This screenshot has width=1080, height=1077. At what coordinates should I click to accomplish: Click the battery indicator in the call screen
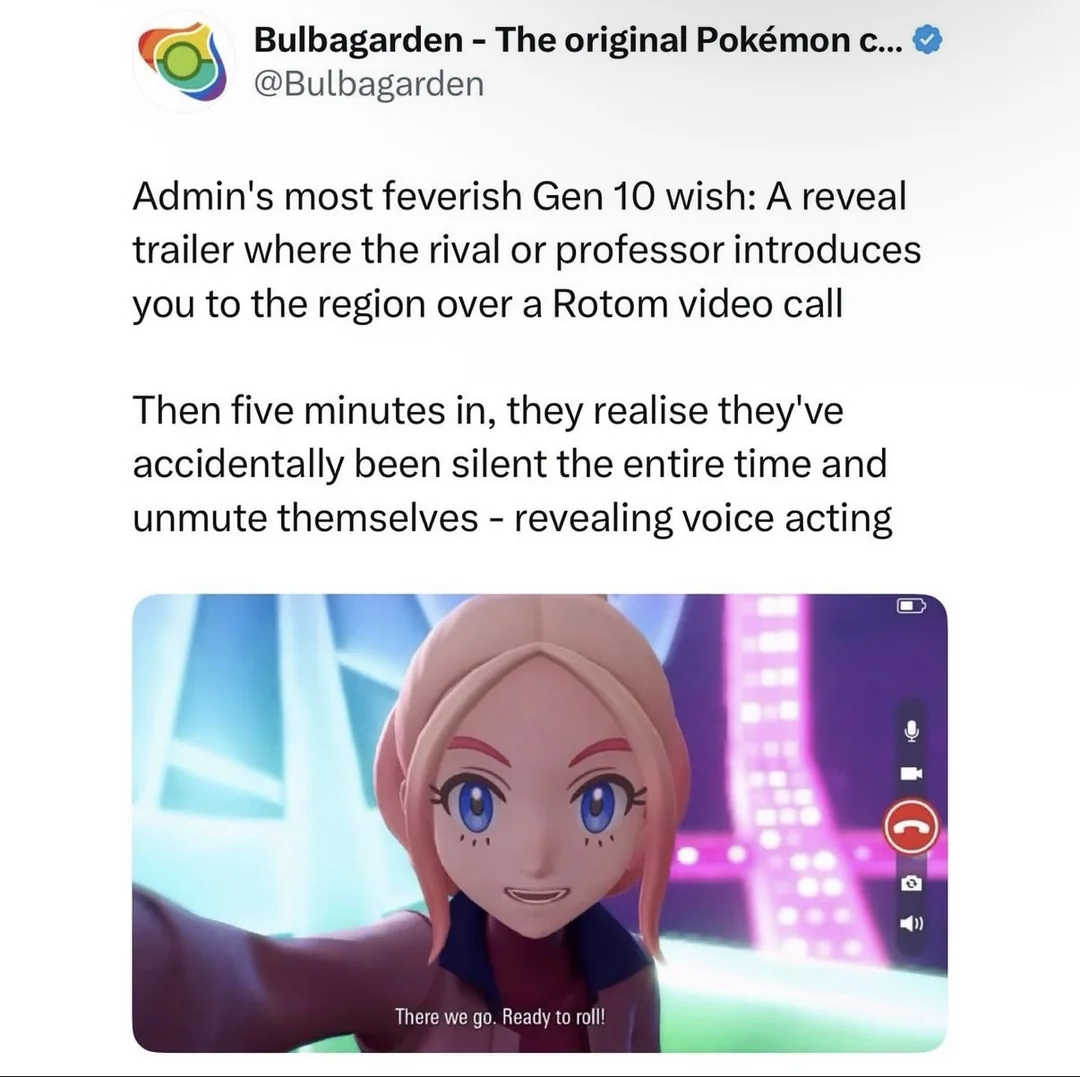pos(911,606)
